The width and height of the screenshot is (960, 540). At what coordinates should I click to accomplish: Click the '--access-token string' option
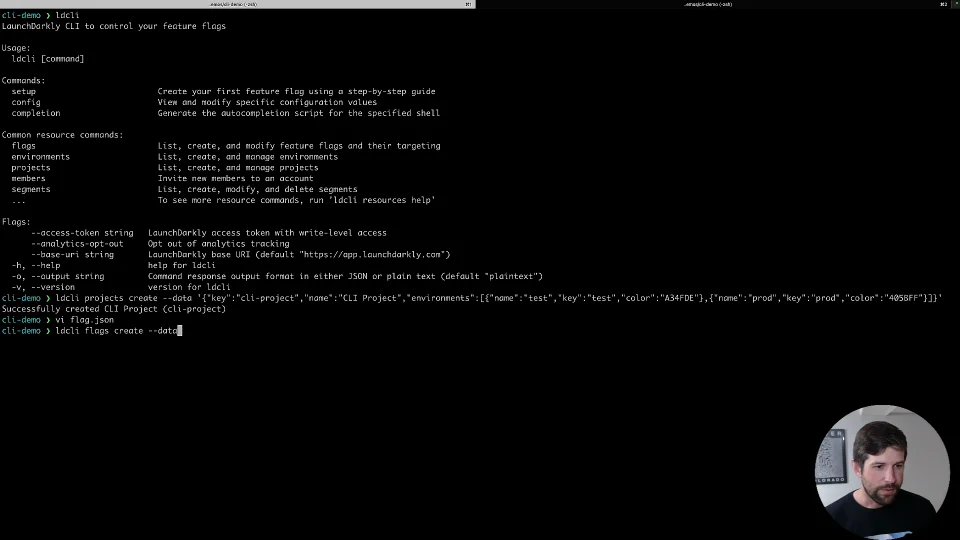[x=82, y=233]
